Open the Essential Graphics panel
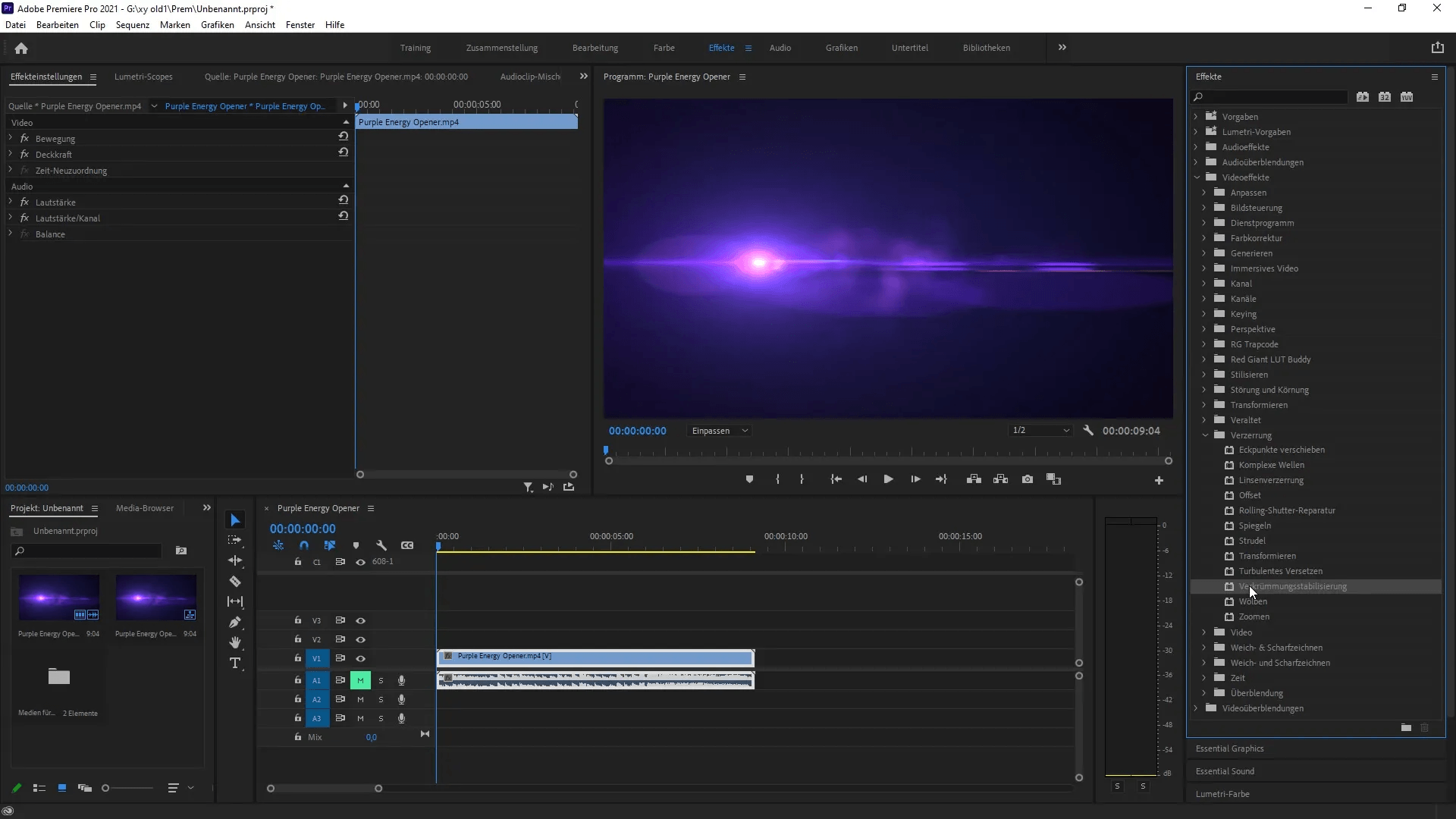Screen dimensions: 1456x819 point(1229,748)
